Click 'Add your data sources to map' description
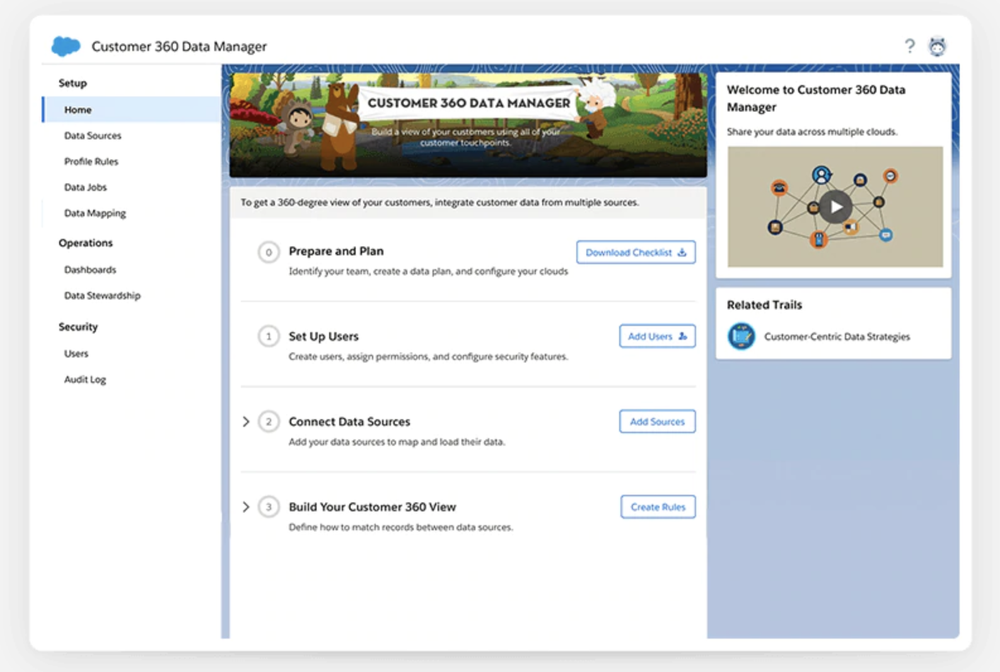This screenshot has width=1000, height=672. pos(397,442)
